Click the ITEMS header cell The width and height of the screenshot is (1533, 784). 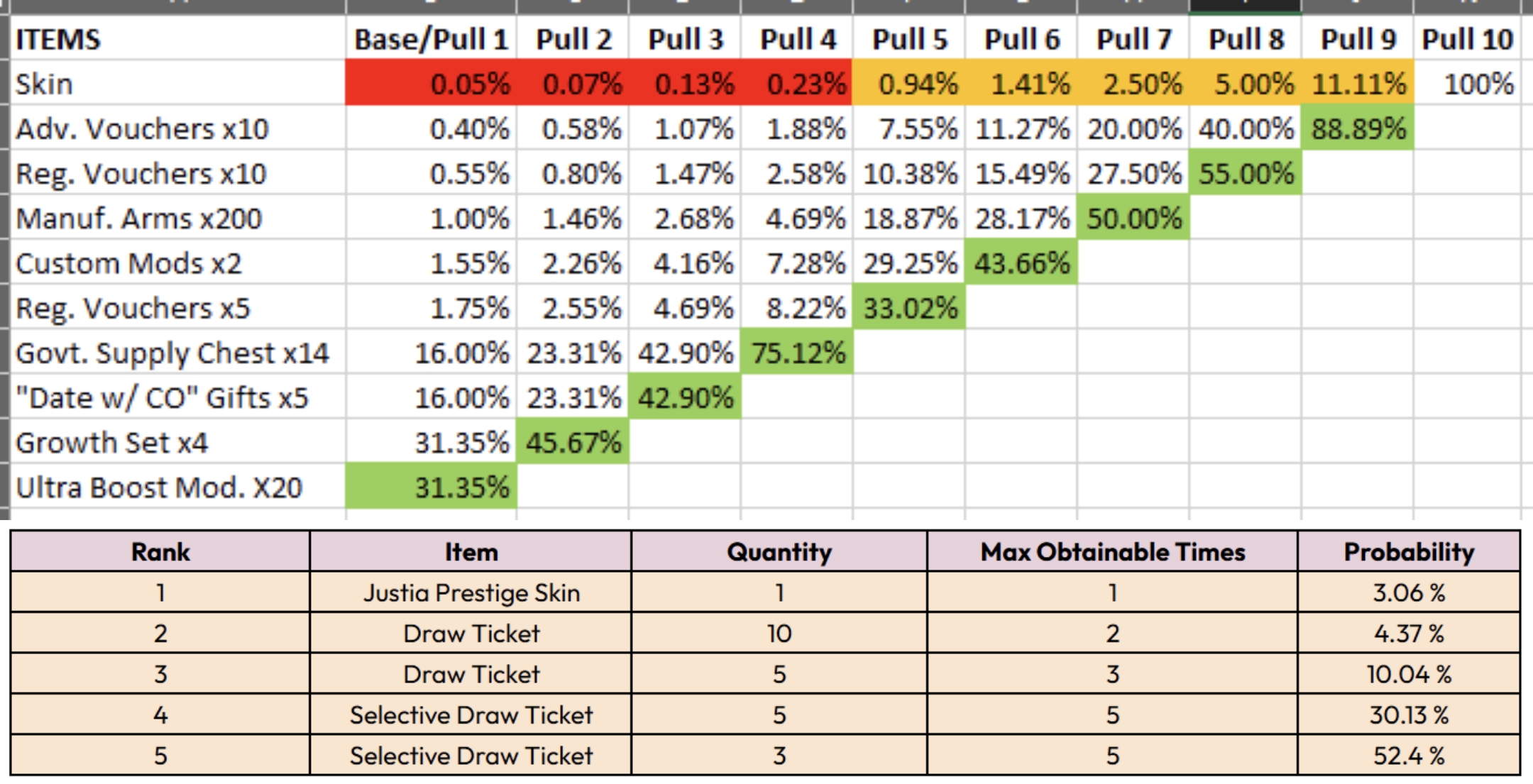[178, 38]
